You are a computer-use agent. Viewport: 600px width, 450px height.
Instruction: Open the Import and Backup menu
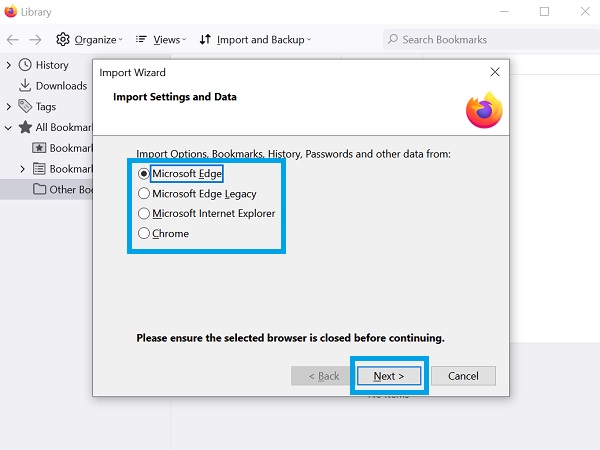tap(255, 40)
